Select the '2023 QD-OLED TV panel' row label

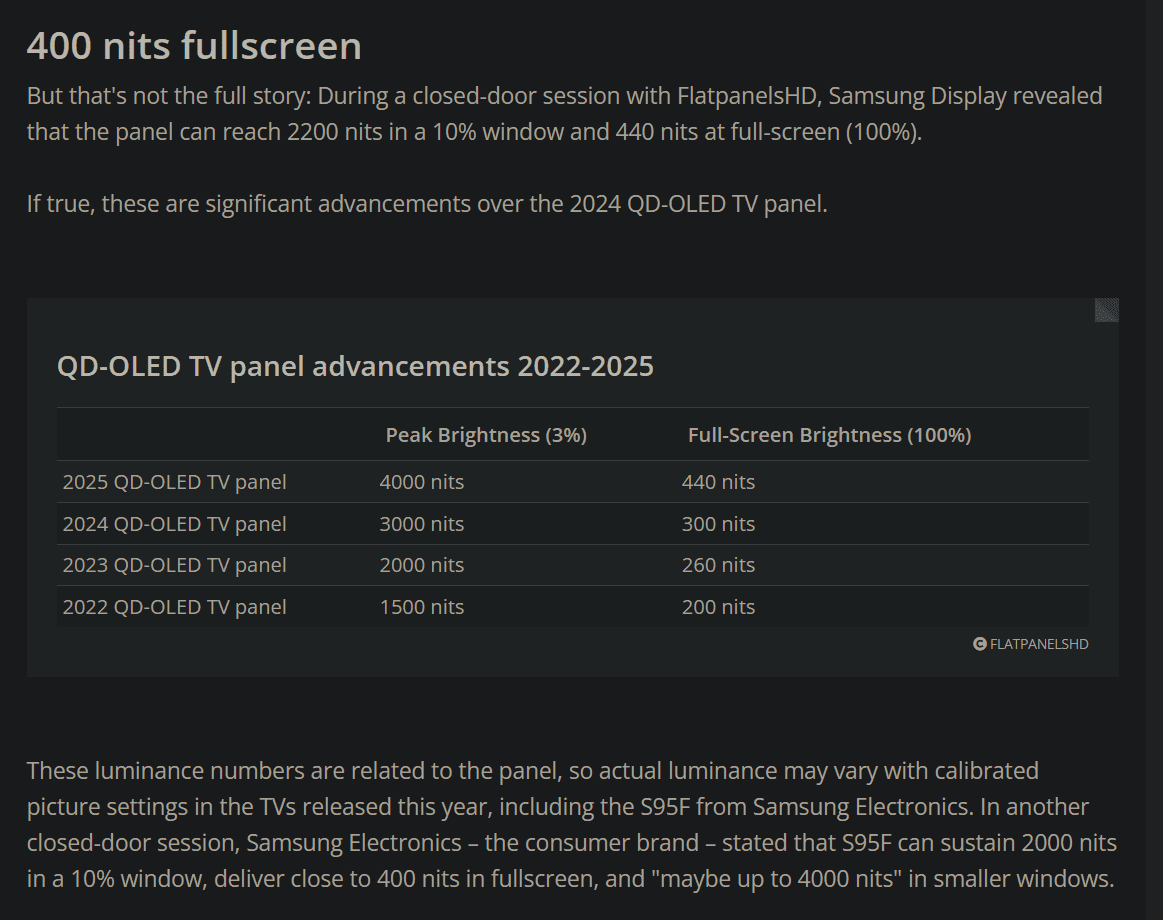click(x=174, y=565)
